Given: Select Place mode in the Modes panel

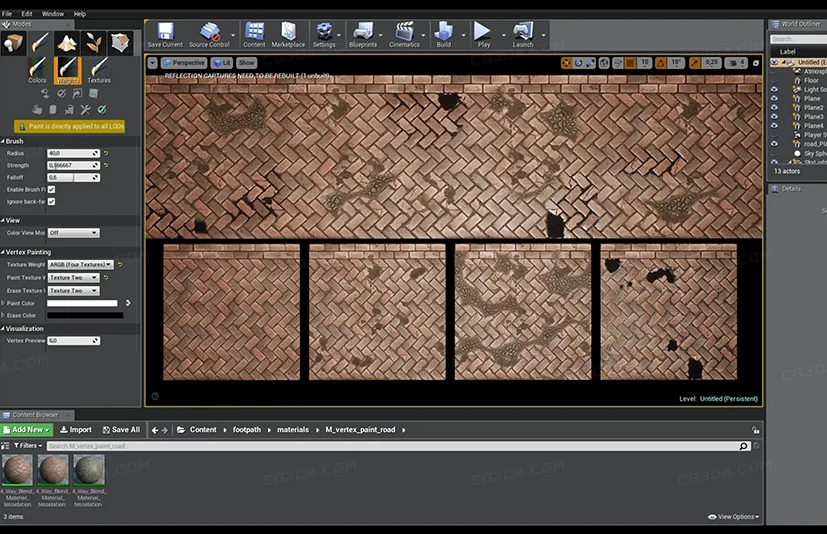Looking at the screenshot, I should pos(13,43).
